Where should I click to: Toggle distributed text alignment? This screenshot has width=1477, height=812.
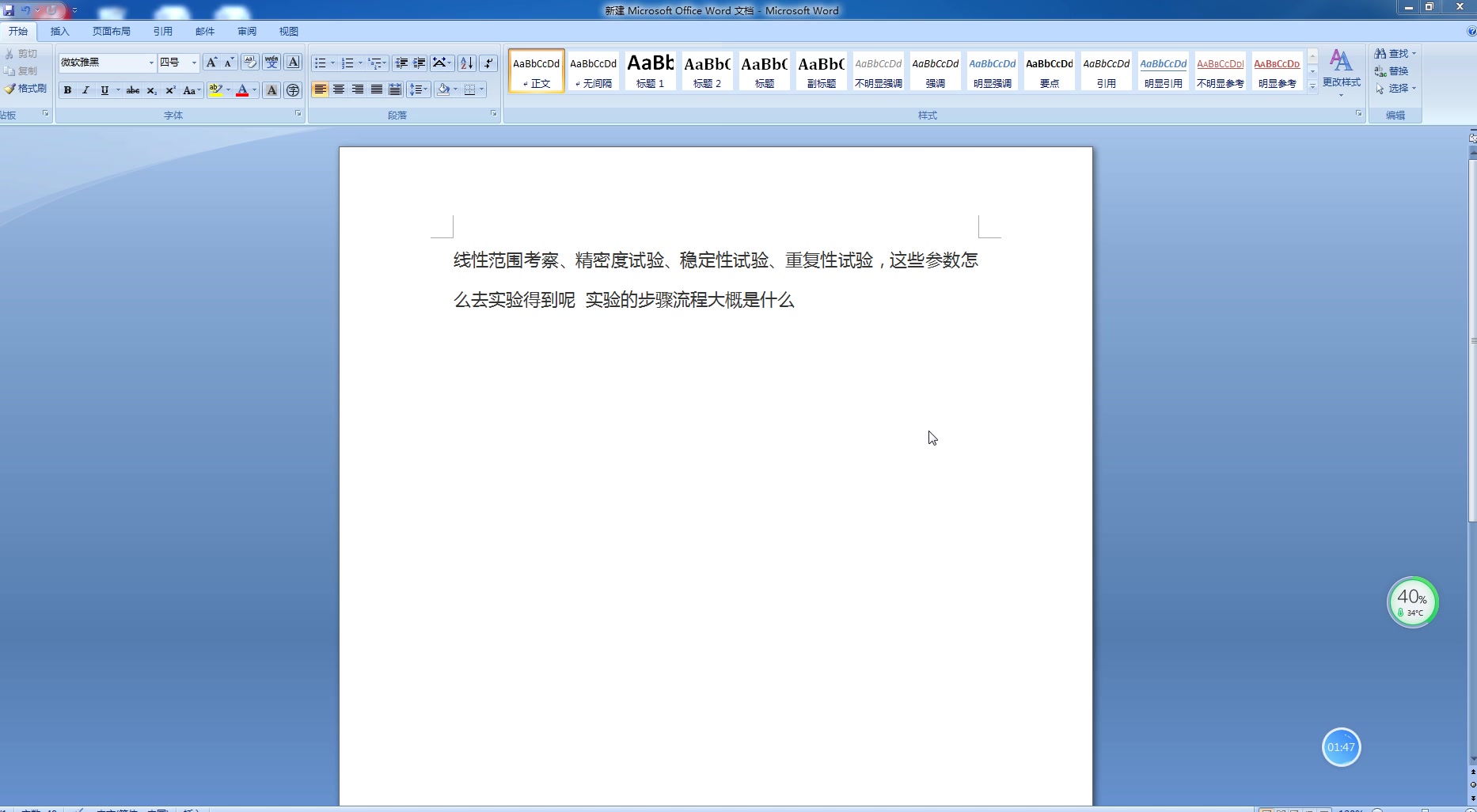coord(395,89)
